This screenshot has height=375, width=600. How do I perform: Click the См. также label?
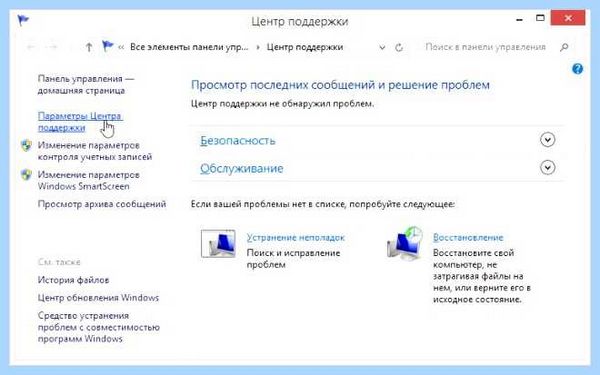click(59, 262)
